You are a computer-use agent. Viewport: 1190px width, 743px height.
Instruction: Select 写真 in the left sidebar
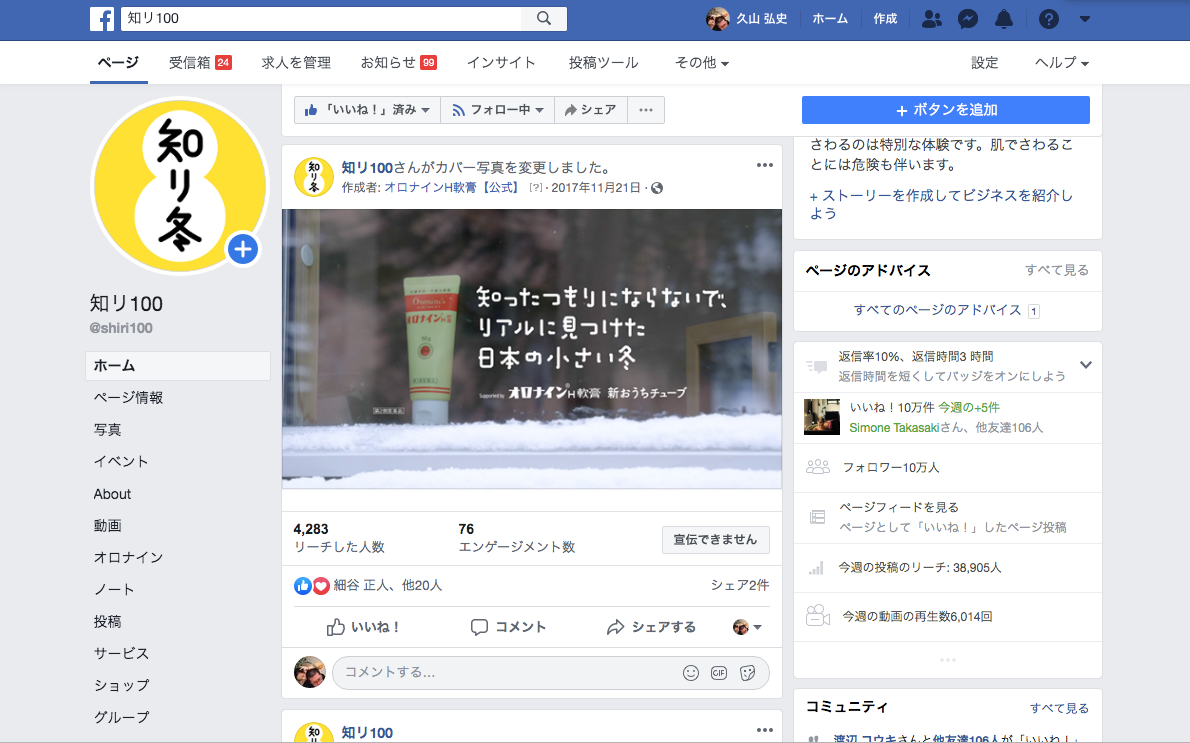(x=108, y=430)
